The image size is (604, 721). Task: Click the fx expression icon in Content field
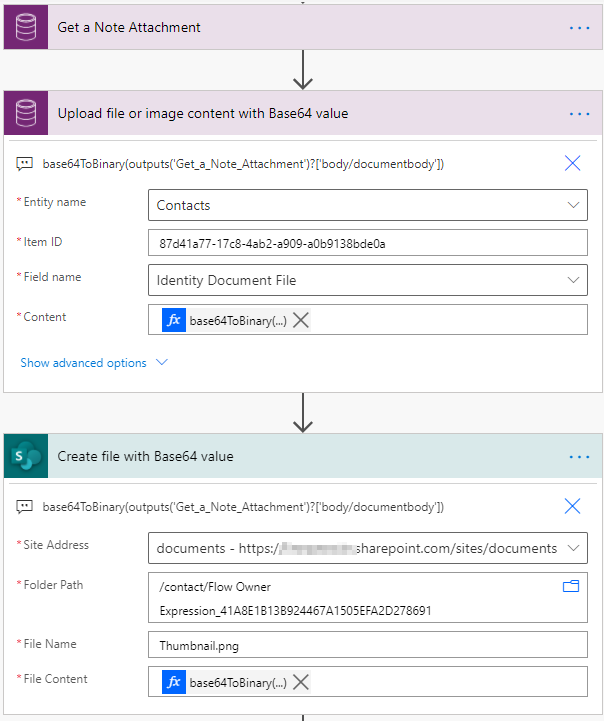(173, 320)
